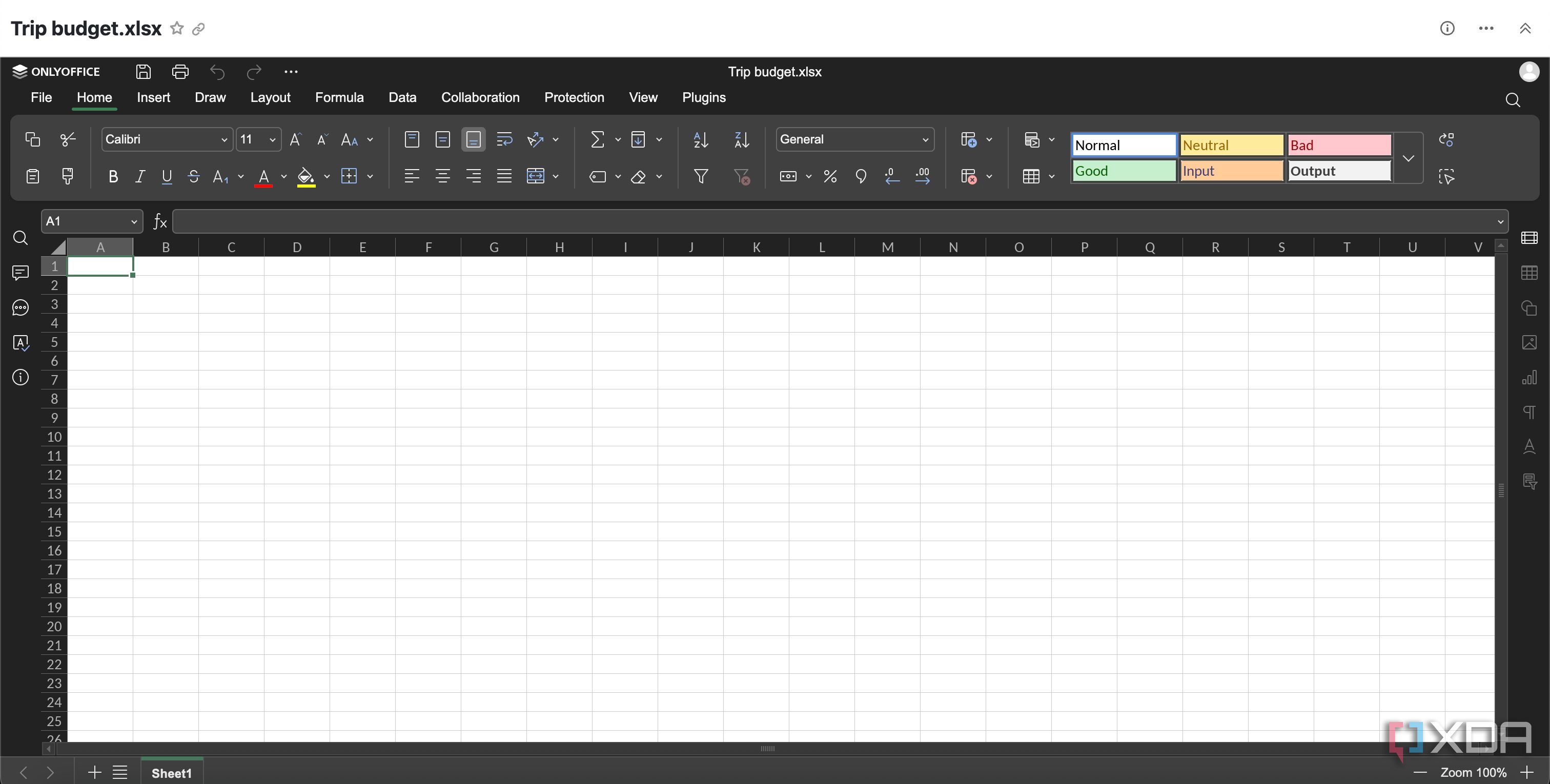Open About info in left sidebar
The width and height of the screenshot is (1550, 784).
pyautogui.click(x=21, y=378)
